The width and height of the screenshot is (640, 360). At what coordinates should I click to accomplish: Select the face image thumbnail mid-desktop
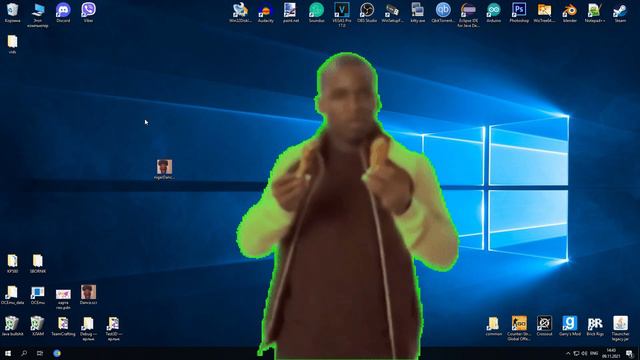(164, 169)
